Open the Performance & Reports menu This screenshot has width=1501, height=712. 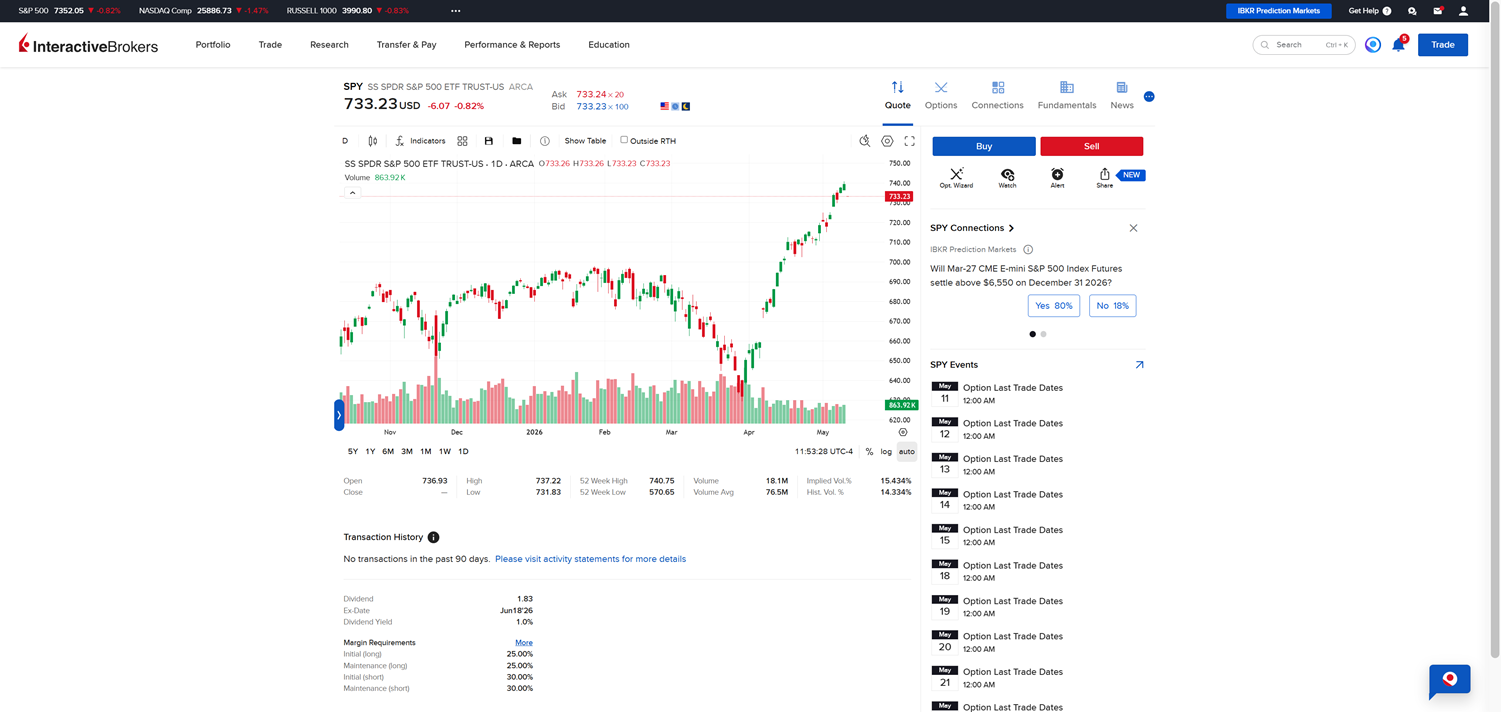point(512,45)
